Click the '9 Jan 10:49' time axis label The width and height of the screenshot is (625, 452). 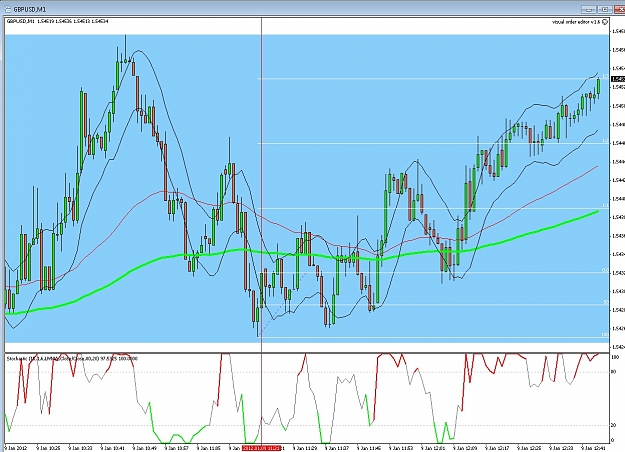[144, 448]
